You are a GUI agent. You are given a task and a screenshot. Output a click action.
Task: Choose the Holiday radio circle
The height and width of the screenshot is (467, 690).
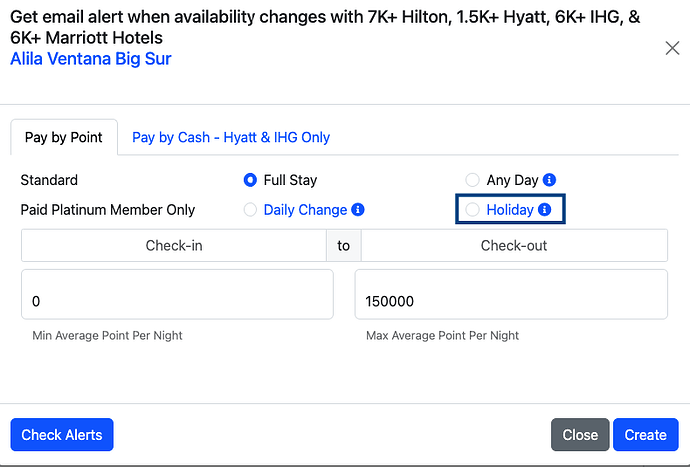coord(472,210)
